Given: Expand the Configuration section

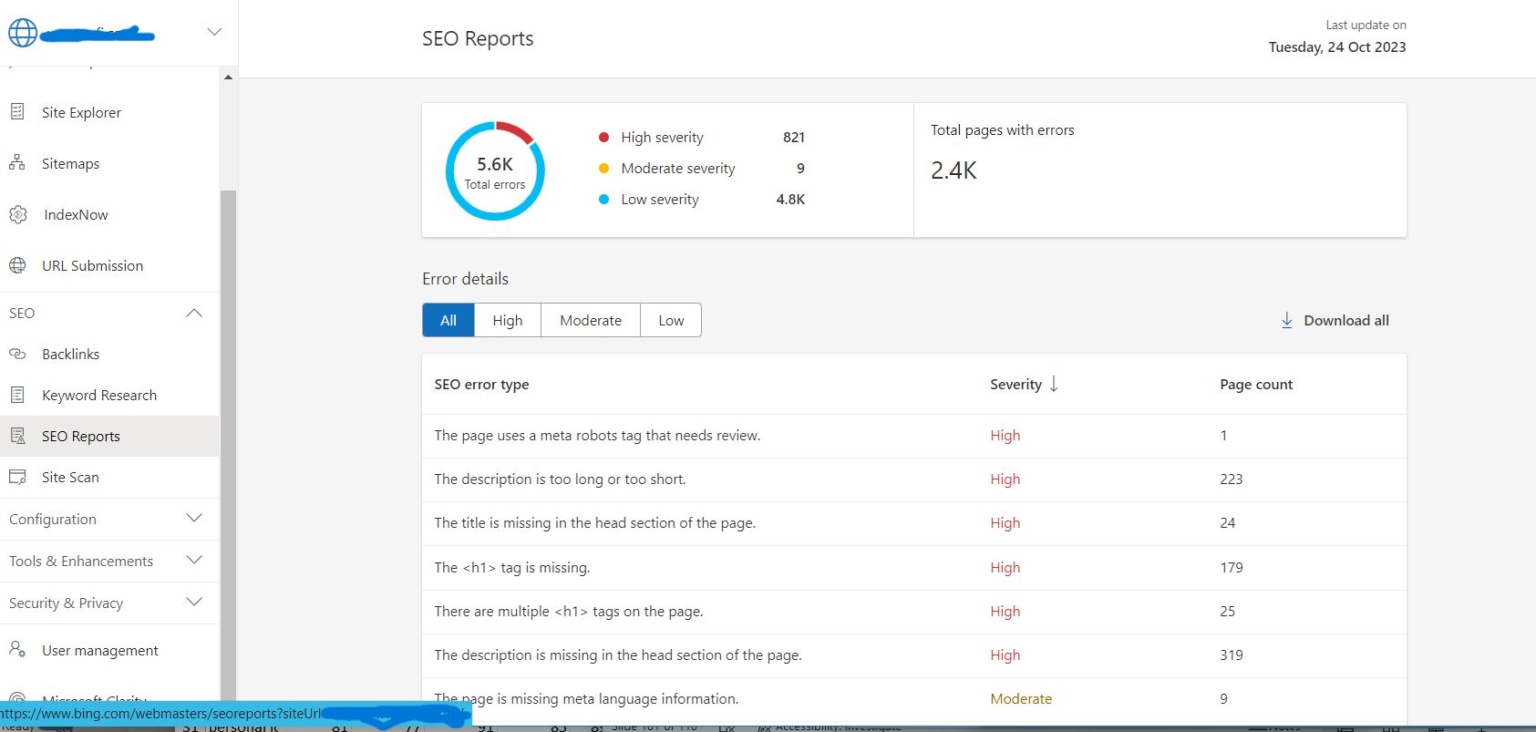Looking at the screenshot, I should [x=193, y=518].
